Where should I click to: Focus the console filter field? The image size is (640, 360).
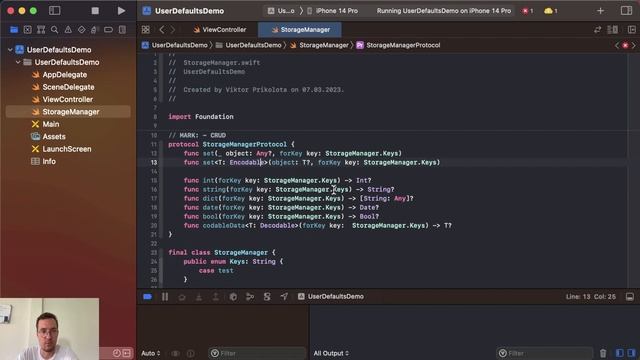coord(544,353)
